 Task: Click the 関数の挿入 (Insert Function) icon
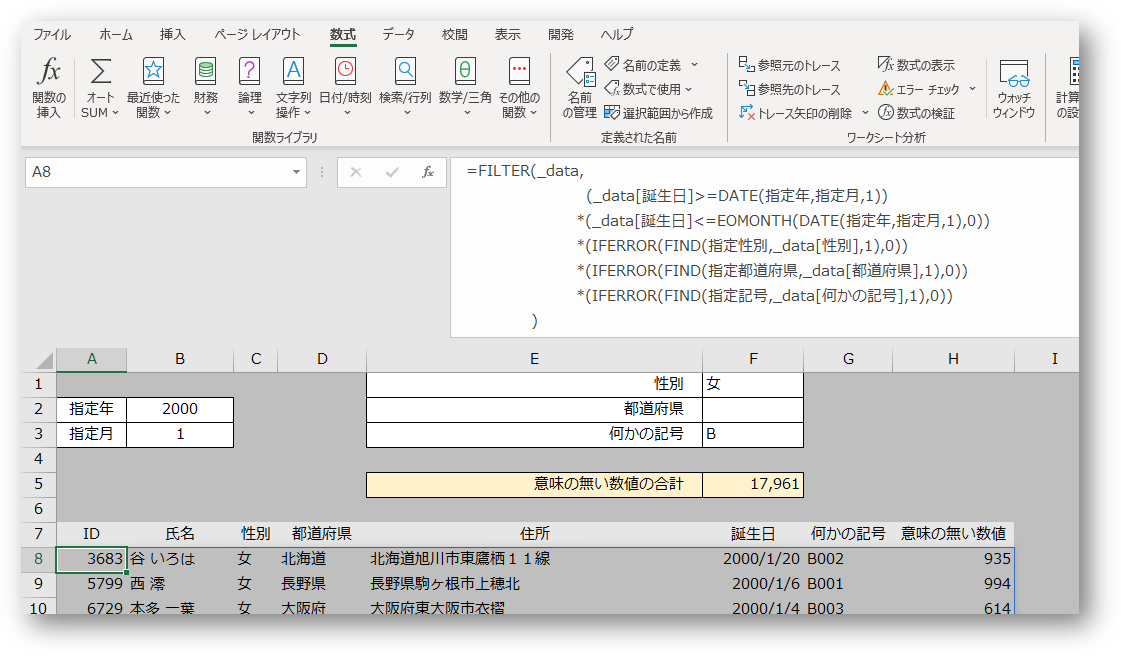(x=49, y=71)
